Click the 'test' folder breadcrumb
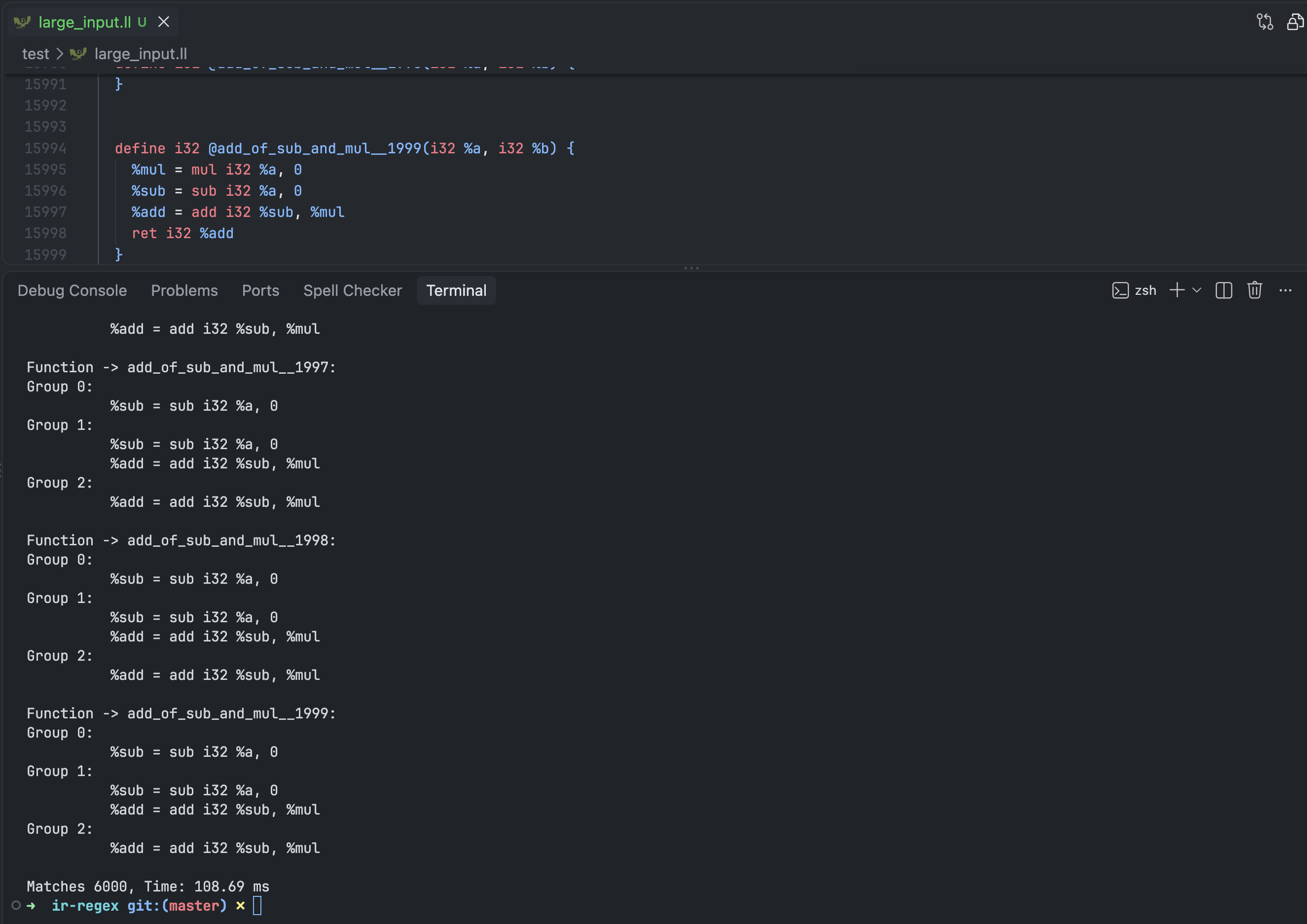This screenshot has height=924, width=1307. coord(36,54)
